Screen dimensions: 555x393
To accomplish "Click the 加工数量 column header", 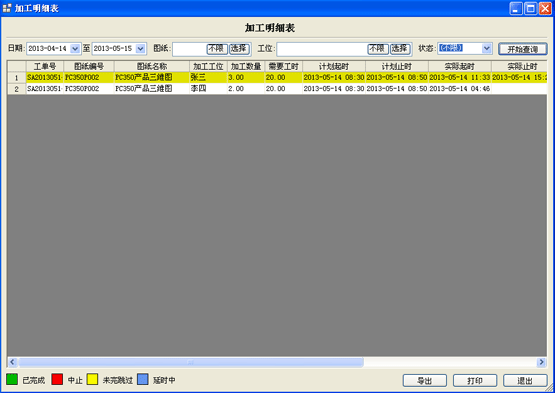I will point(246,66).
